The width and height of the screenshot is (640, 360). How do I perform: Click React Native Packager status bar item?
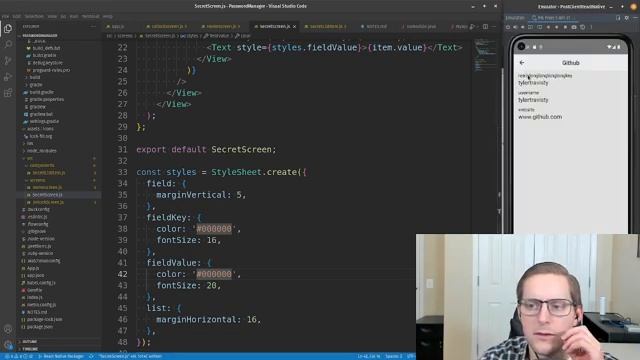click(x=61, y=356)
